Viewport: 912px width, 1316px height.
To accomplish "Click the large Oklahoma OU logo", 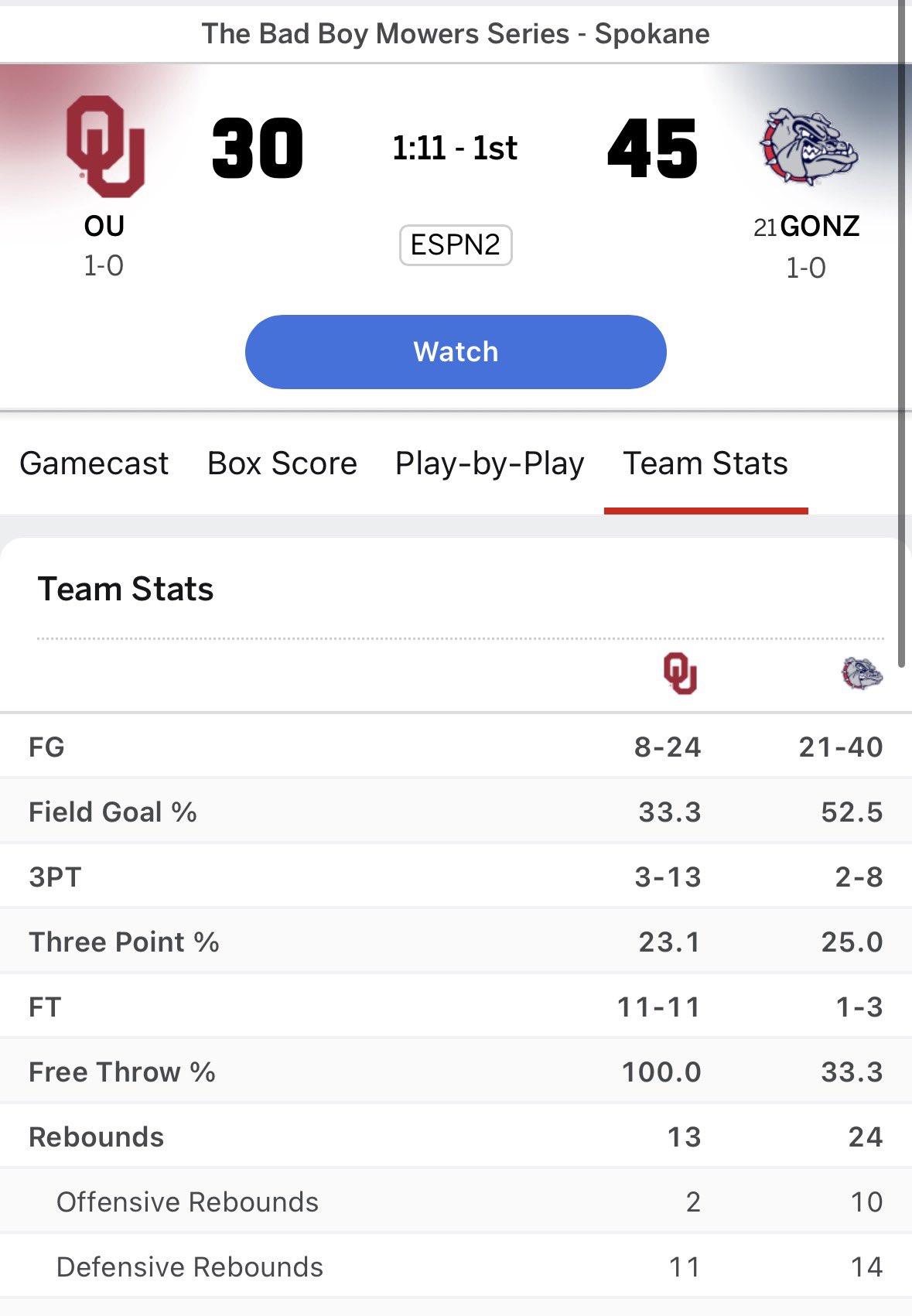I will coord(106,146).
